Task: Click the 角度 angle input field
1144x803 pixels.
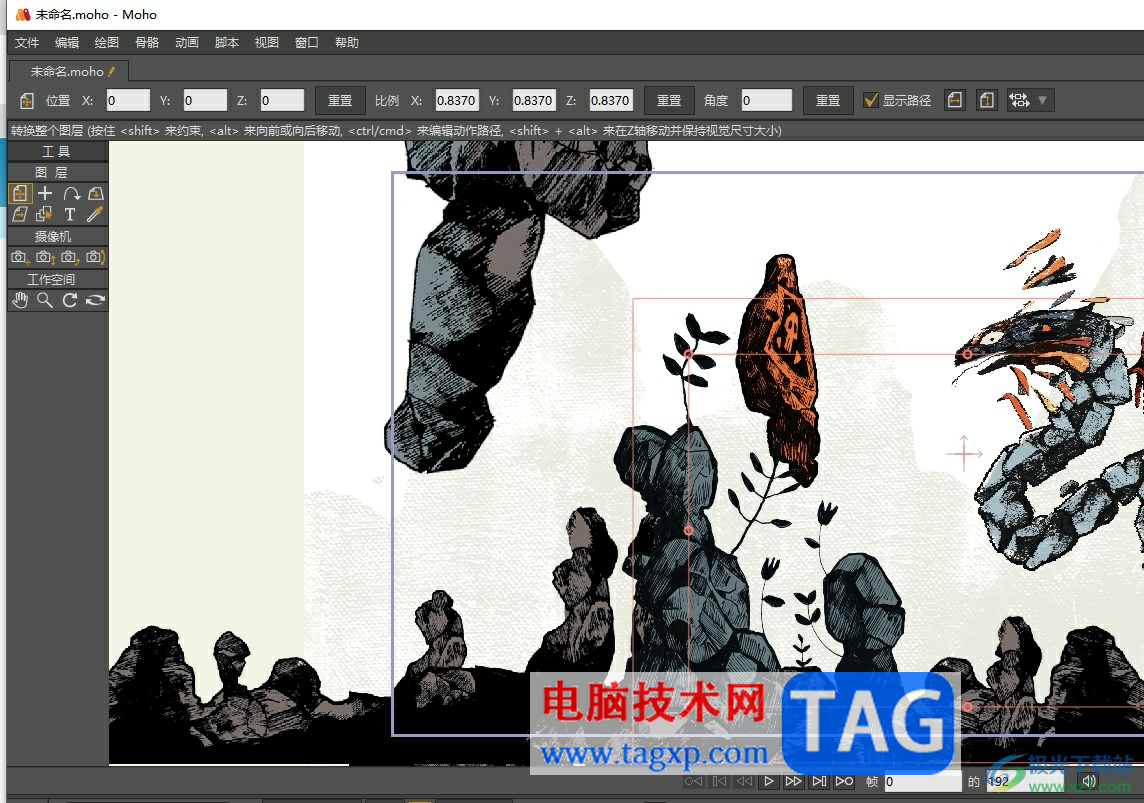Action: point(767,101)
